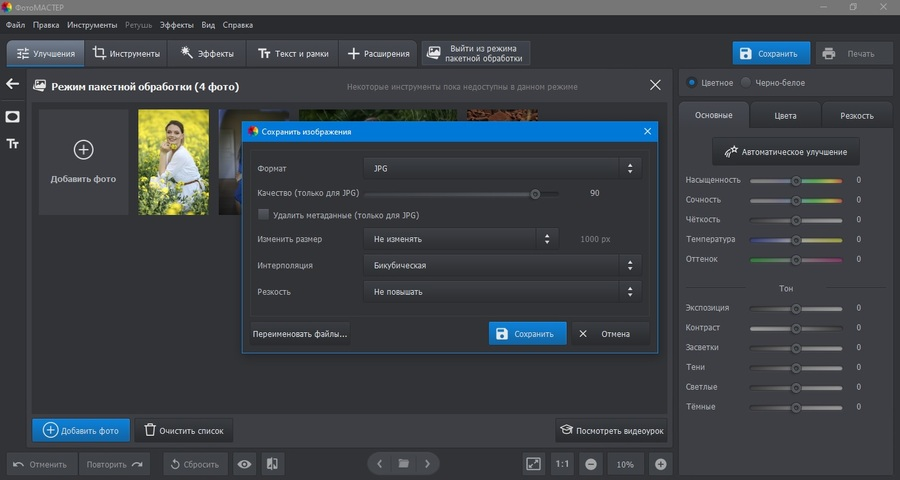Screen dimensions: 900x480
Task: Click the Качество JPG slider handle
Action: (x=535, y=193)
